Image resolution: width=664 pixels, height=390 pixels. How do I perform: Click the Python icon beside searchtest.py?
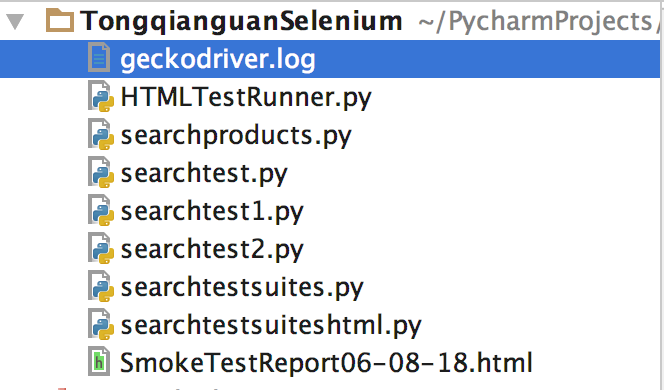coord(100,172)
